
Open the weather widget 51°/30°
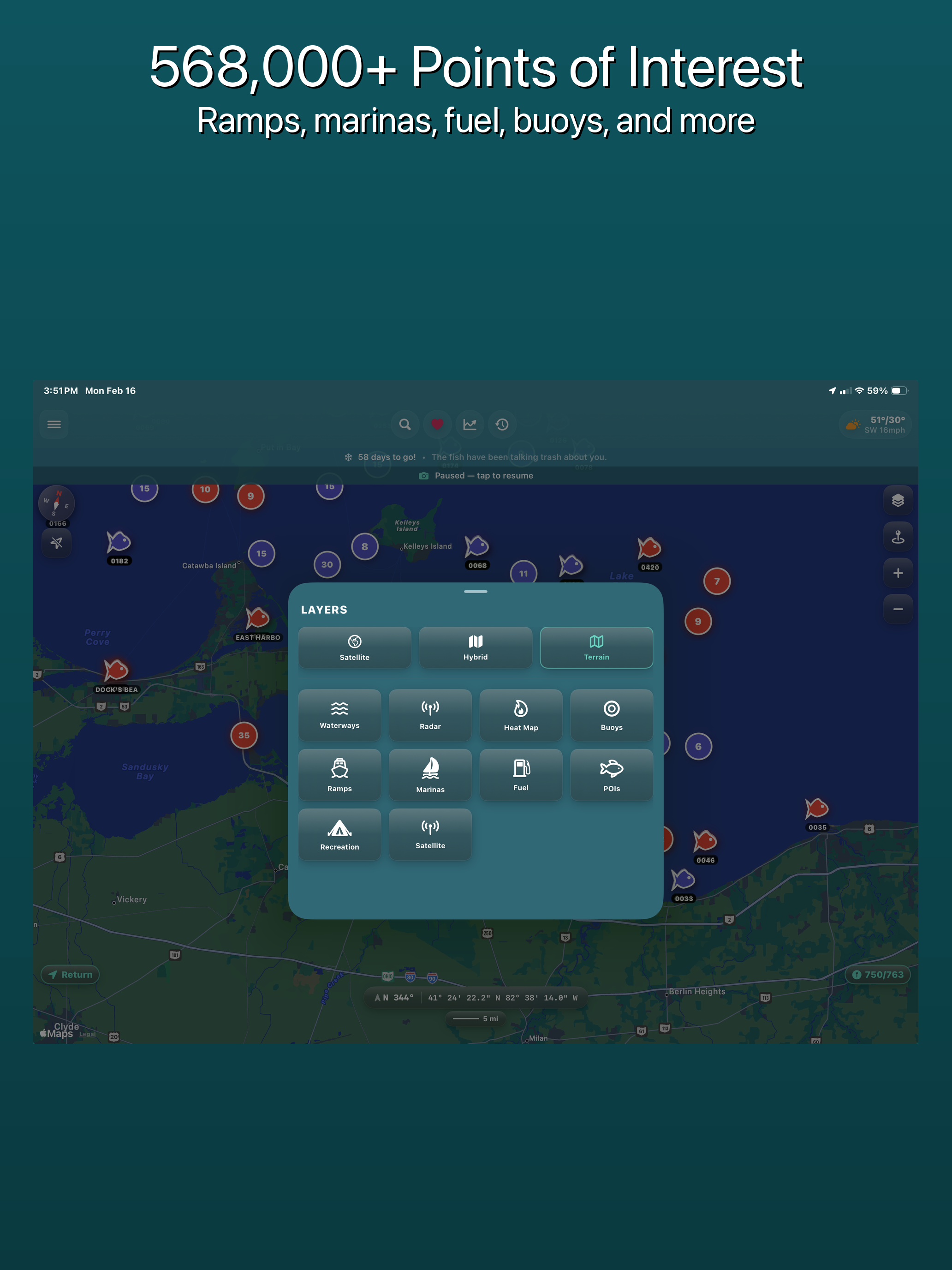pyautogui.click(x=875, y=425)
